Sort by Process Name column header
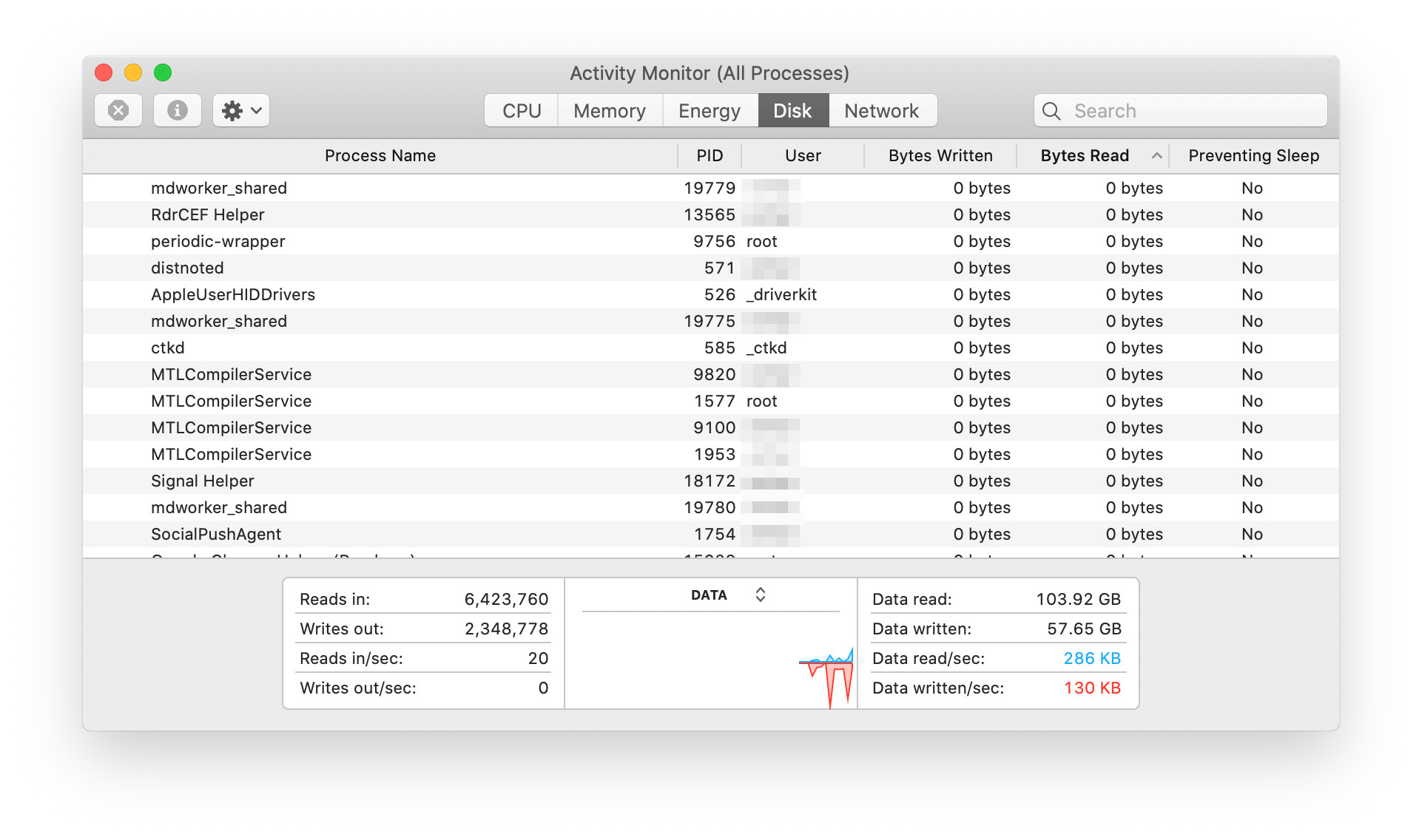Screen dimensions: 1422x840 coord(380,156)
